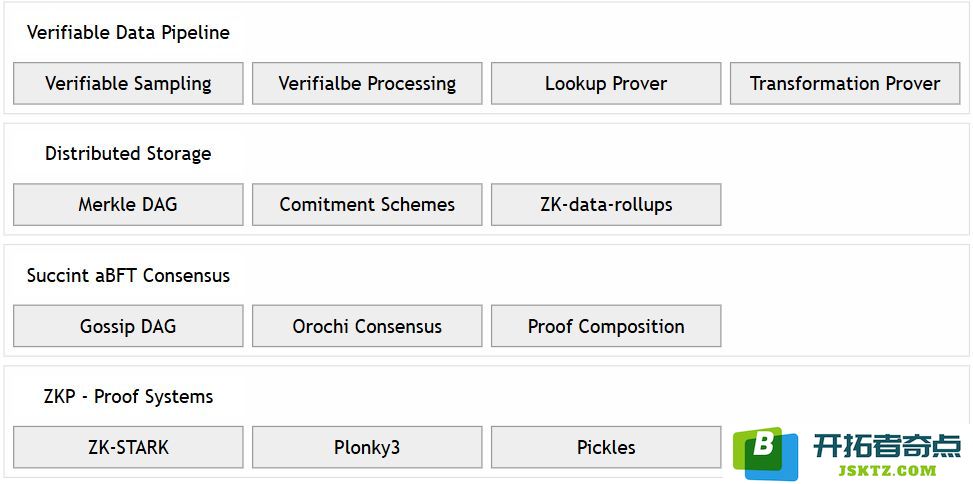
Task: Select the Distributed Storage heading
Action: [128, 153]
